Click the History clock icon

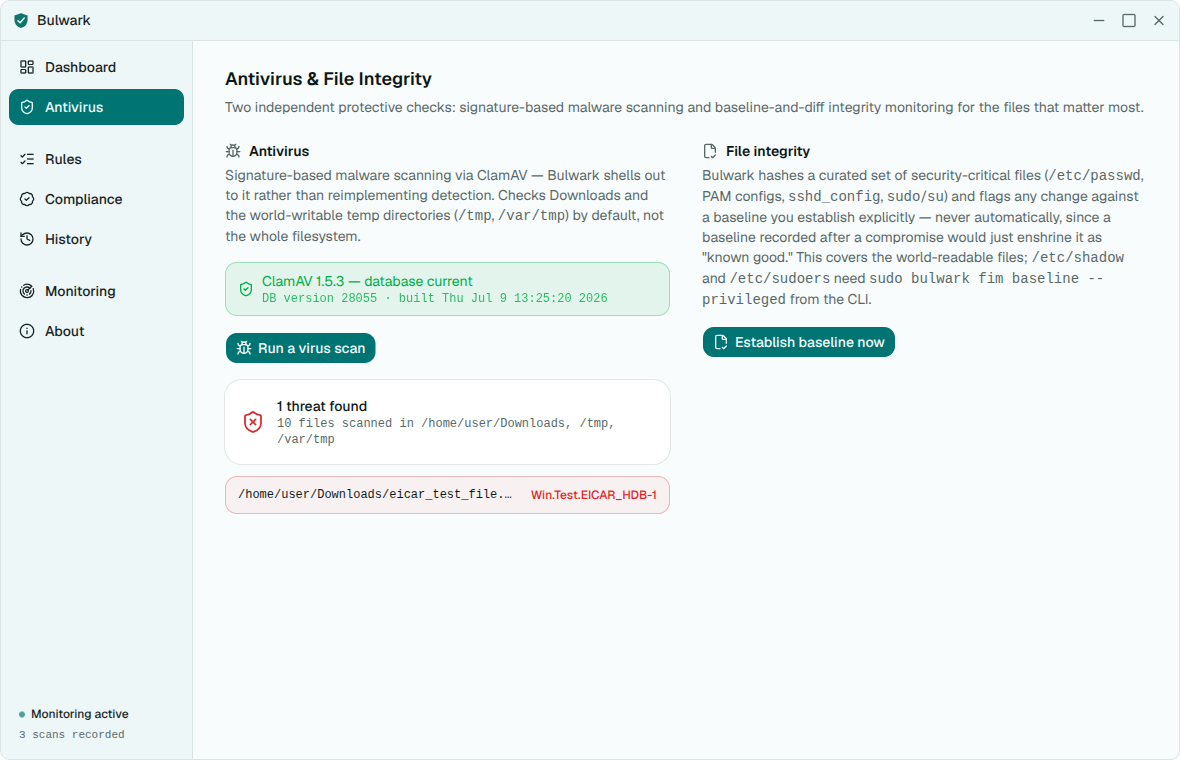[x=27, y=239]
